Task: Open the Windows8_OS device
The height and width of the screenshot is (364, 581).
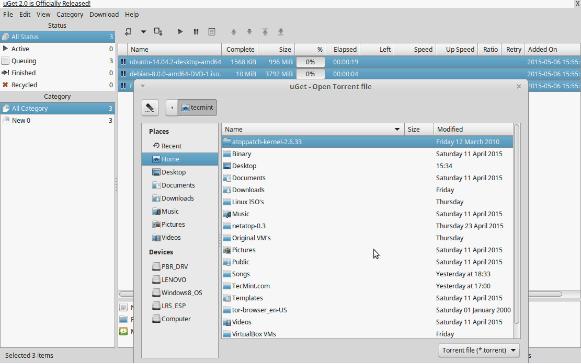Action: point(180,292)
